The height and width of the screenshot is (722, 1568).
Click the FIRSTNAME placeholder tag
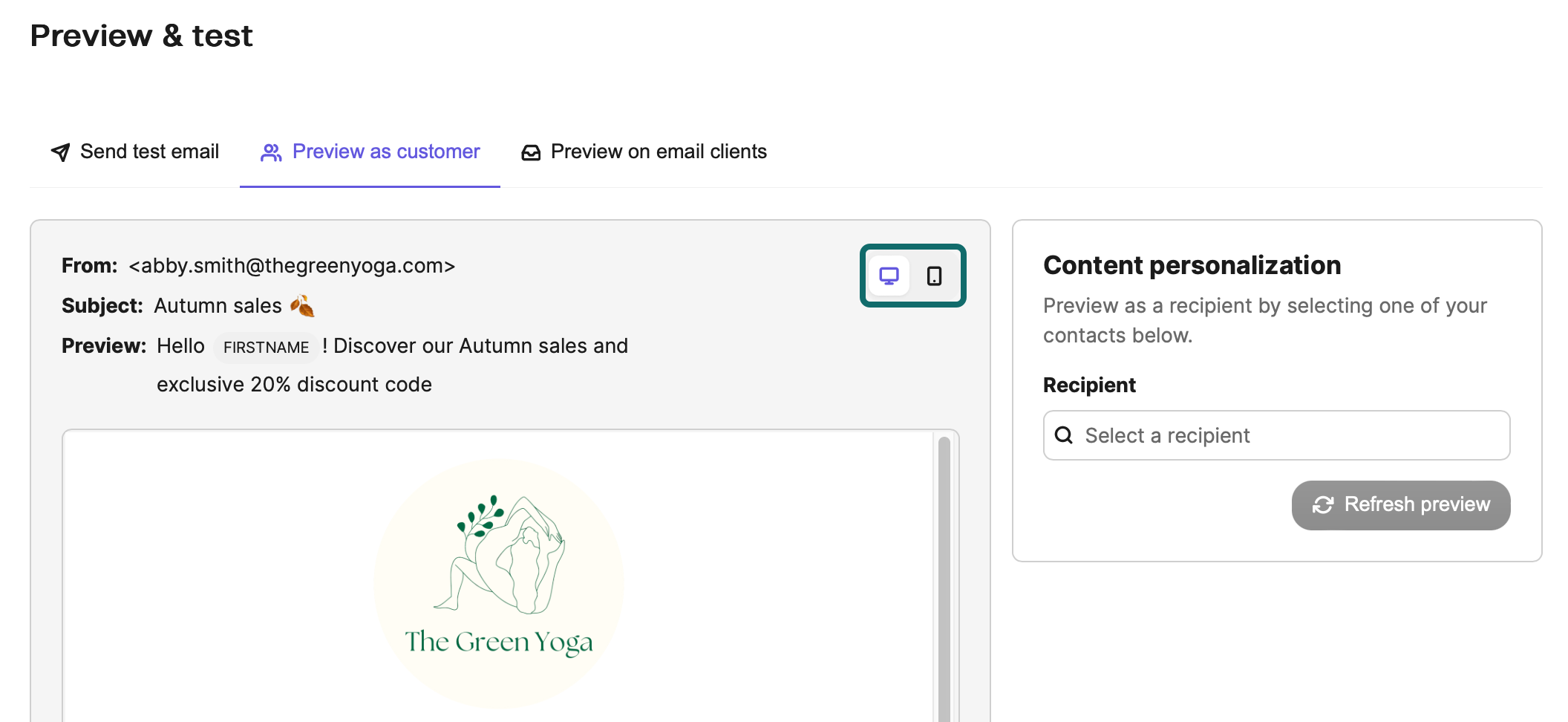pyautogui.click(x=266, y=347)
